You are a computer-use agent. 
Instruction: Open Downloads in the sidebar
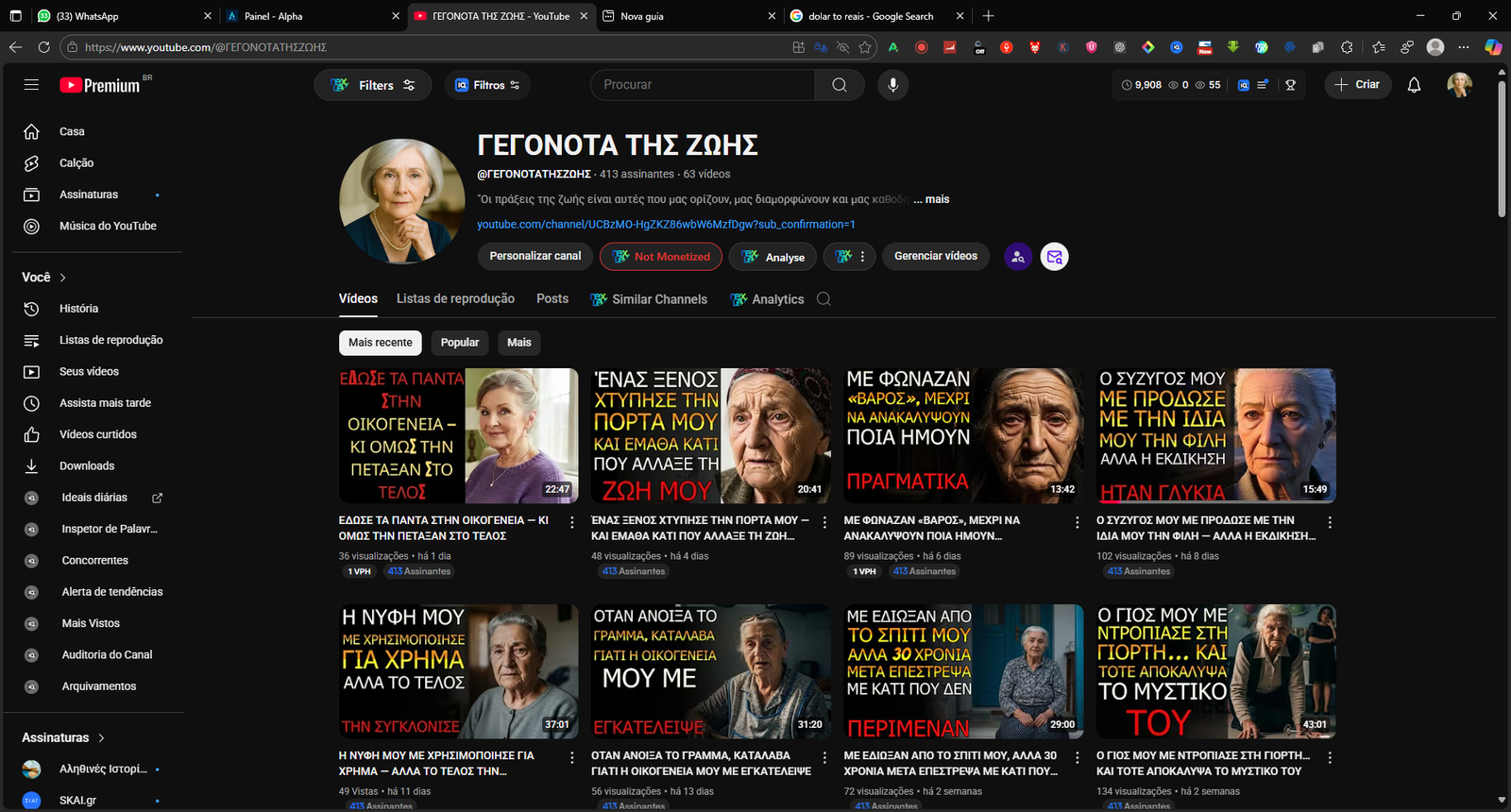click(x=87, y=465)
